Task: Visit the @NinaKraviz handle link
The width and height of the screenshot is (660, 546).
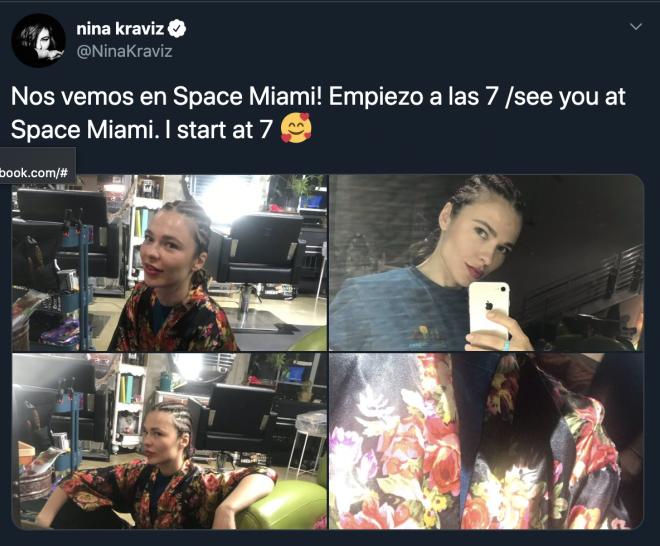Action: click(x=124, y=51)
